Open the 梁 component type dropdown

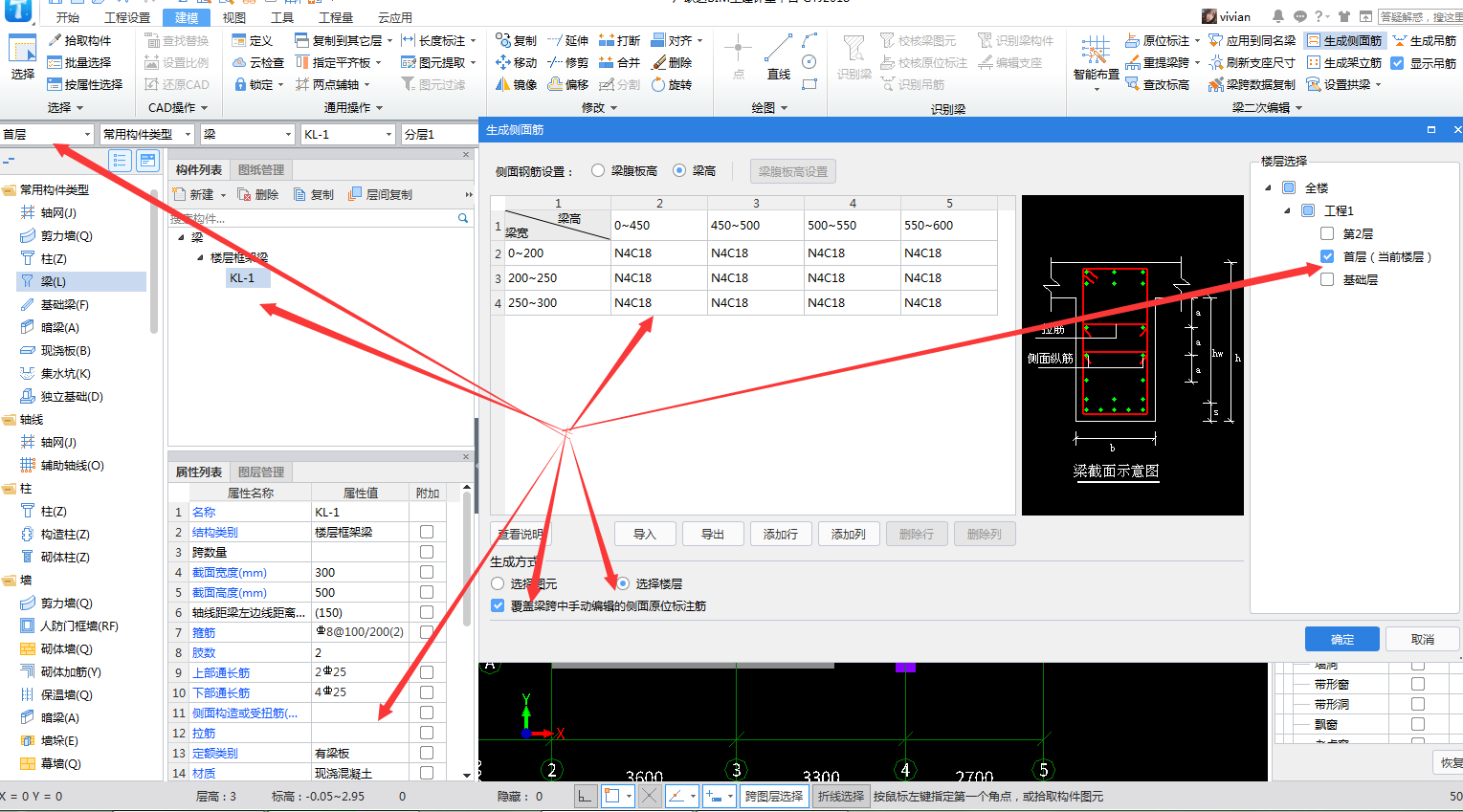[246, 134]
